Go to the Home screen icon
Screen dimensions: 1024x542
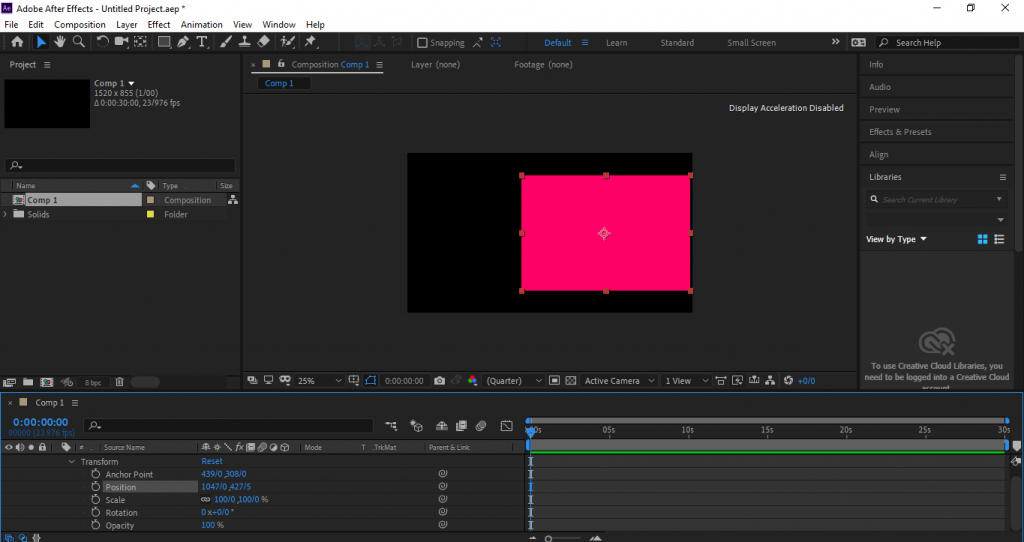17,42
